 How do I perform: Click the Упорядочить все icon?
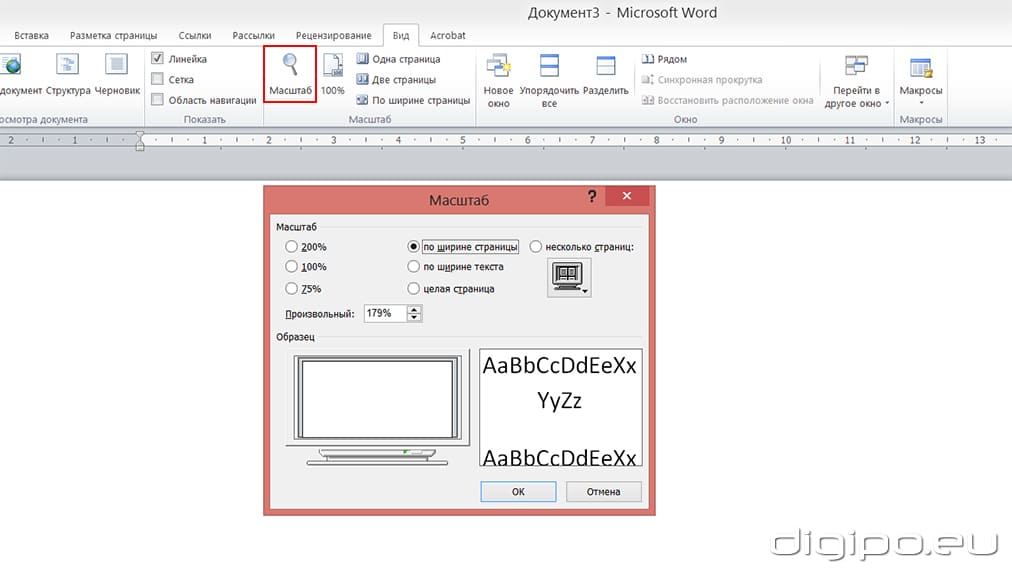549,67
